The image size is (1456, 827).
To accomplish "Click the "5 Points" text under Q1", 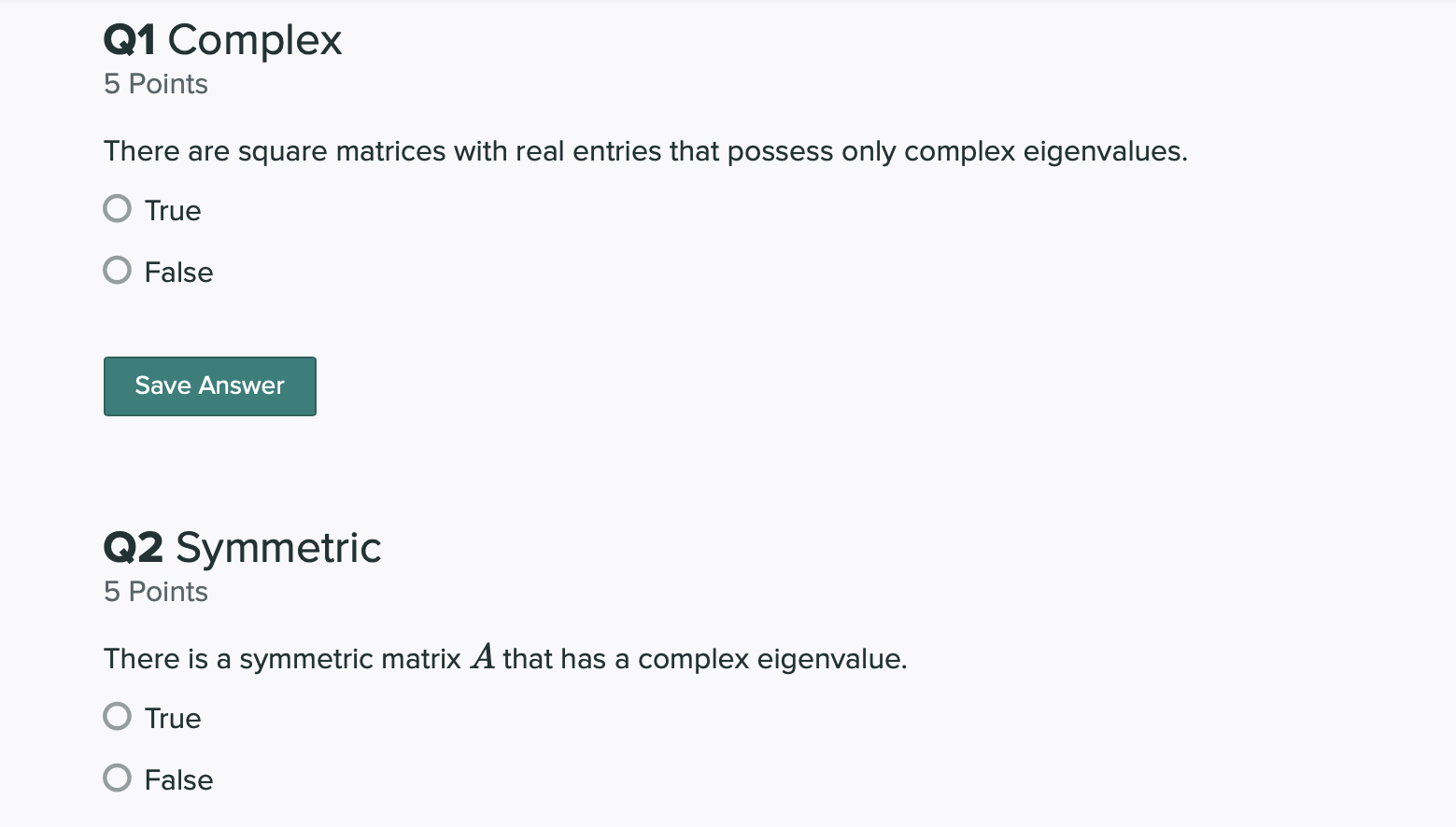I will pyautogui.click(x=156, y=84).
